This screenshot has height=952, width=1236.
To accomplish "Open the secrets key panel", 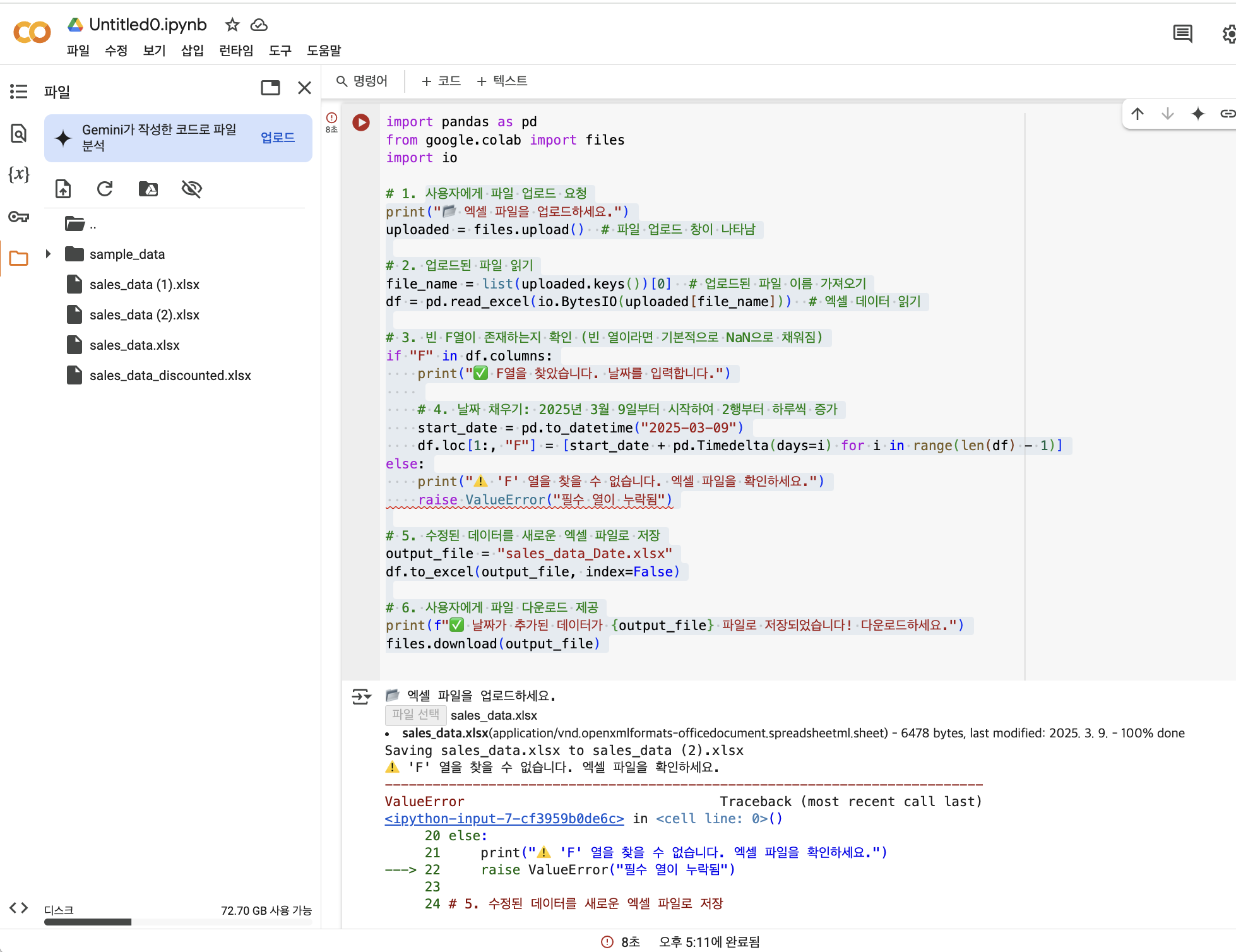I will (19, 217).
